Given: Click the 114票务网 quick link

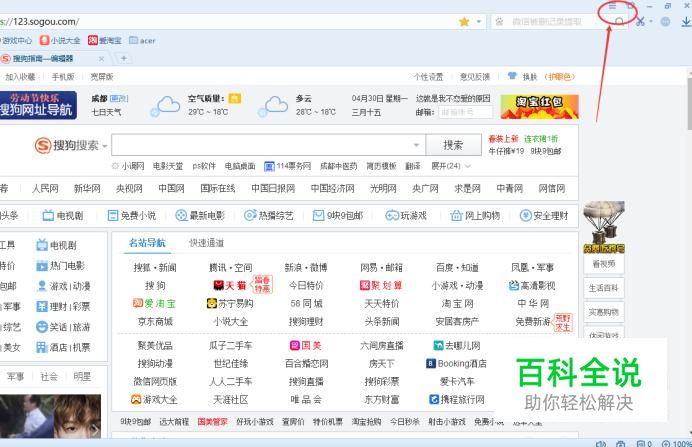Looking at the screenshot, I should pos(288,166).
